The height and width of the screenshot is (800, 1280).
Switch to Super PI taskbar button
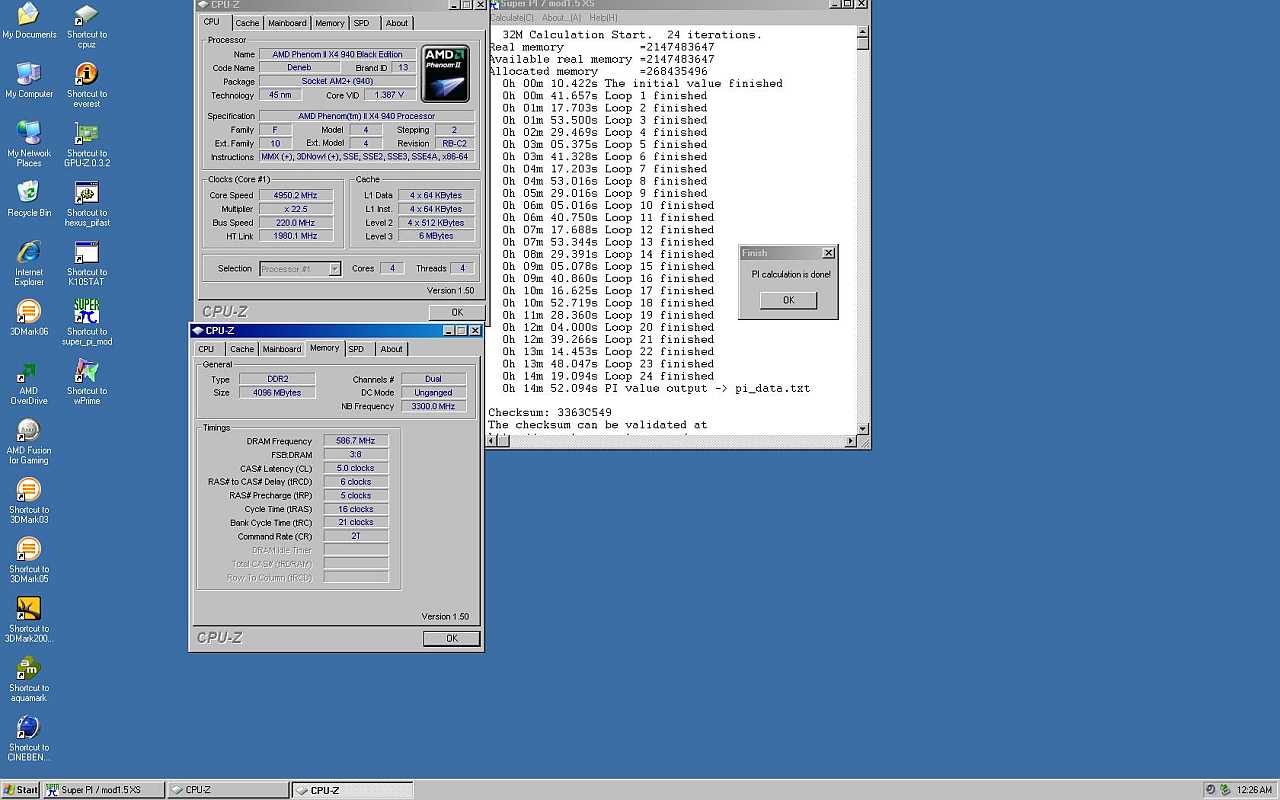(x=102, y=790)
